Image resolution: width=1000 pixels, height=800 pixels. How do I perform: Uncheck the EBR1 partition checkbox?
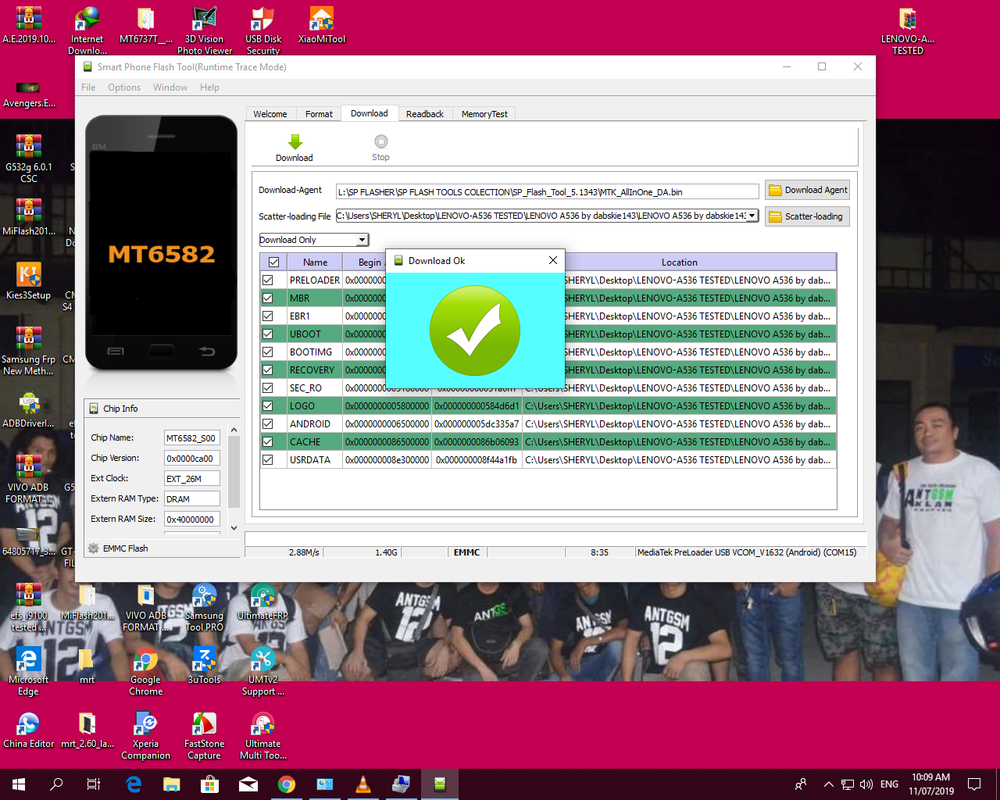tap(268, 316)
